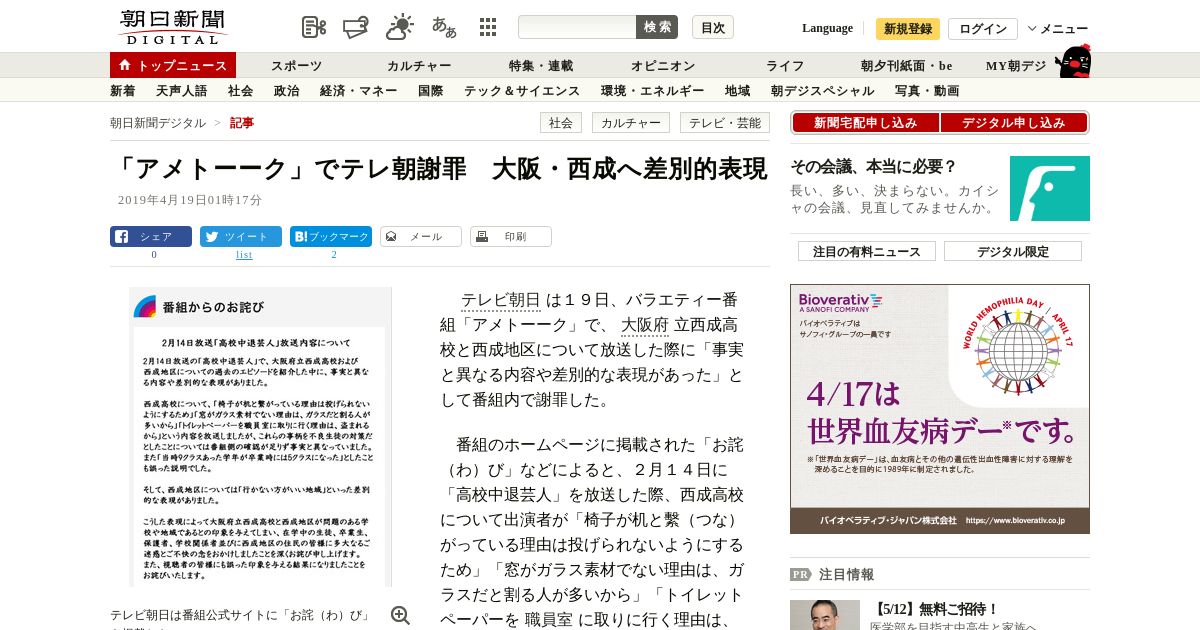Open the 番組からのお詫び apology image
The height and width of the screenshot is (630, 1200).
click(260, 437)
